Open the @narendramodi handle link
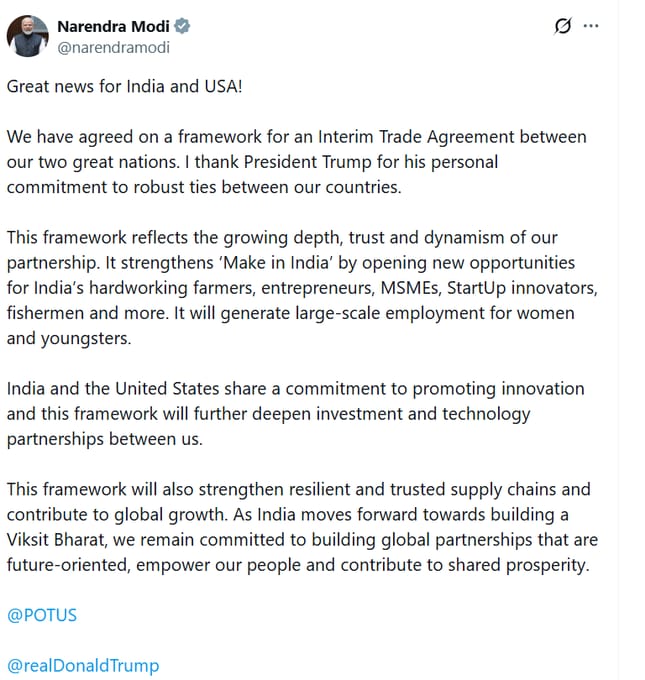Screen dimensions: 645x680 (110, 46)
